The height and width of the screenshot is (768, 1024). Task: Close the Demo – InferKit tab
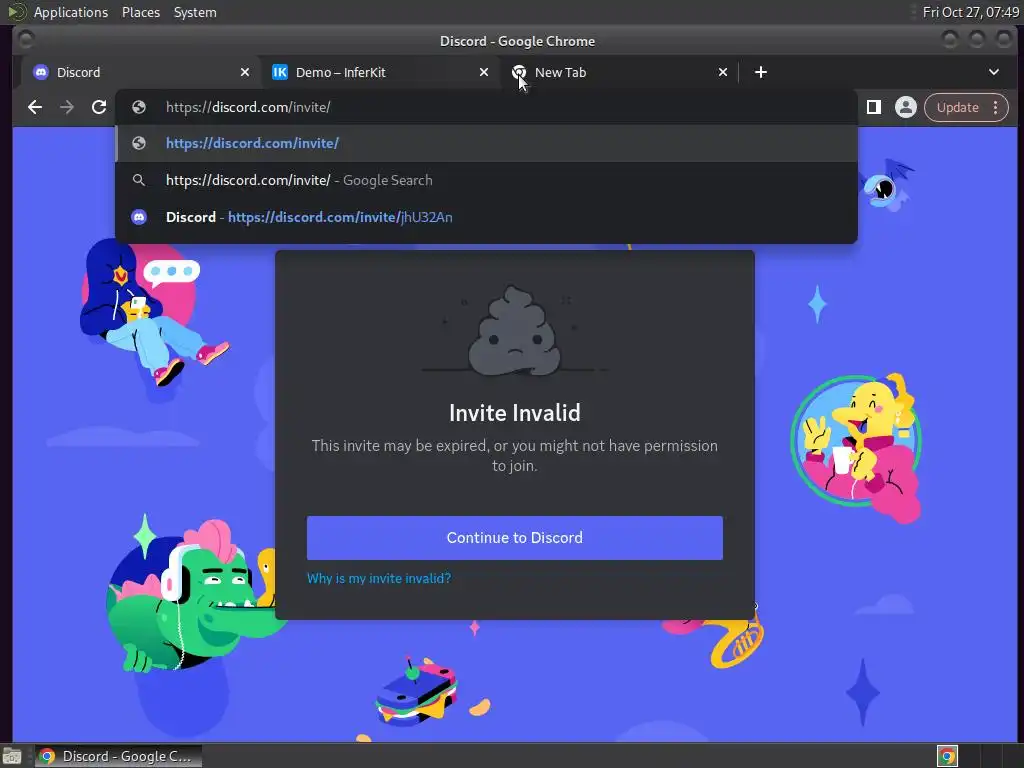tap(484, 72)
